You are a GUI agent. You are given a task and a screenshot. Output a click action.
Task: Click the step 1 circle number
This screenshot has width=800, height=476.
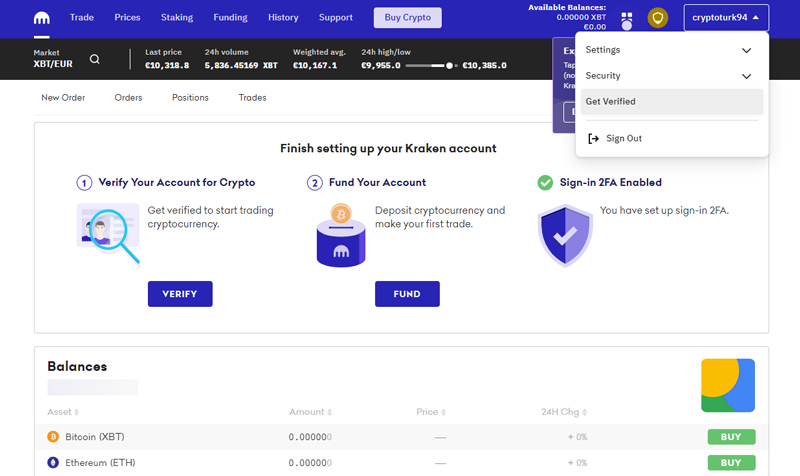tap(84, 183)
